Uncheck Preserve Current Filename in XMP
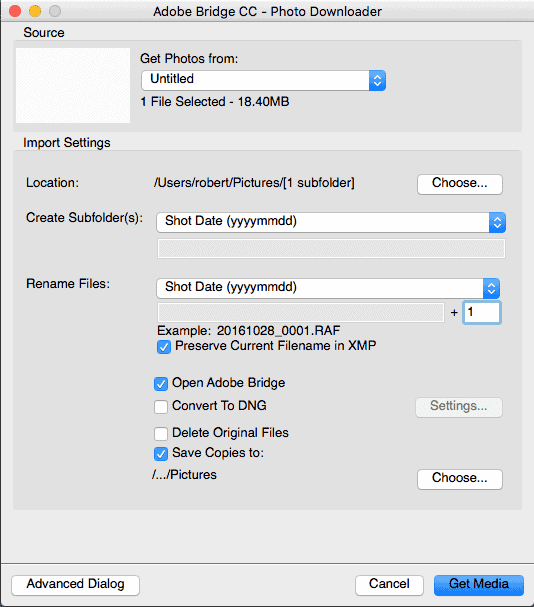This screenshot has width=534, height=607. [164, 346]
